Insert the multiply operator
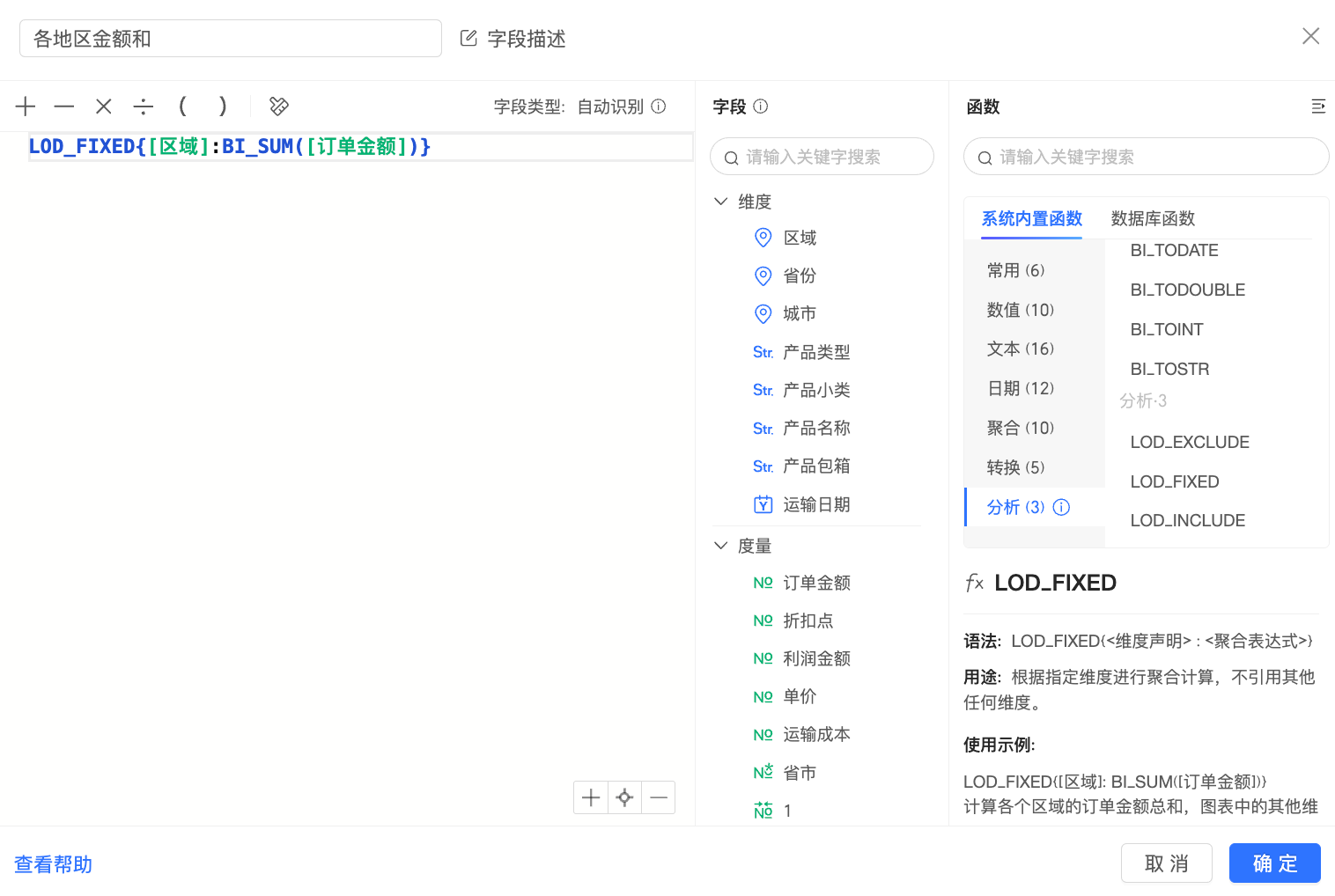Screen dimensions: 1335x896 (104, 106)
